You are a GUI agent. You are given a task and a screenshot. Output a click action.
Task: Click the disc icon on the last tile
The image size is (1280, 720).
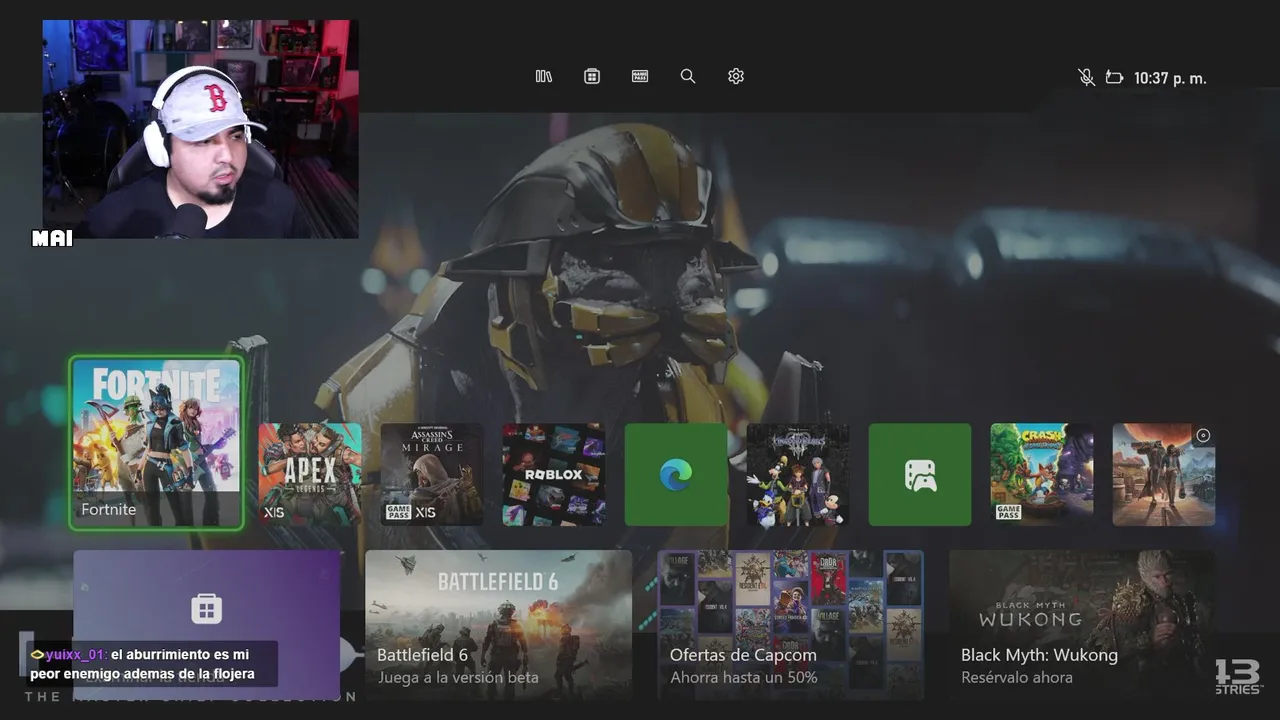[x=1203, y=435]
